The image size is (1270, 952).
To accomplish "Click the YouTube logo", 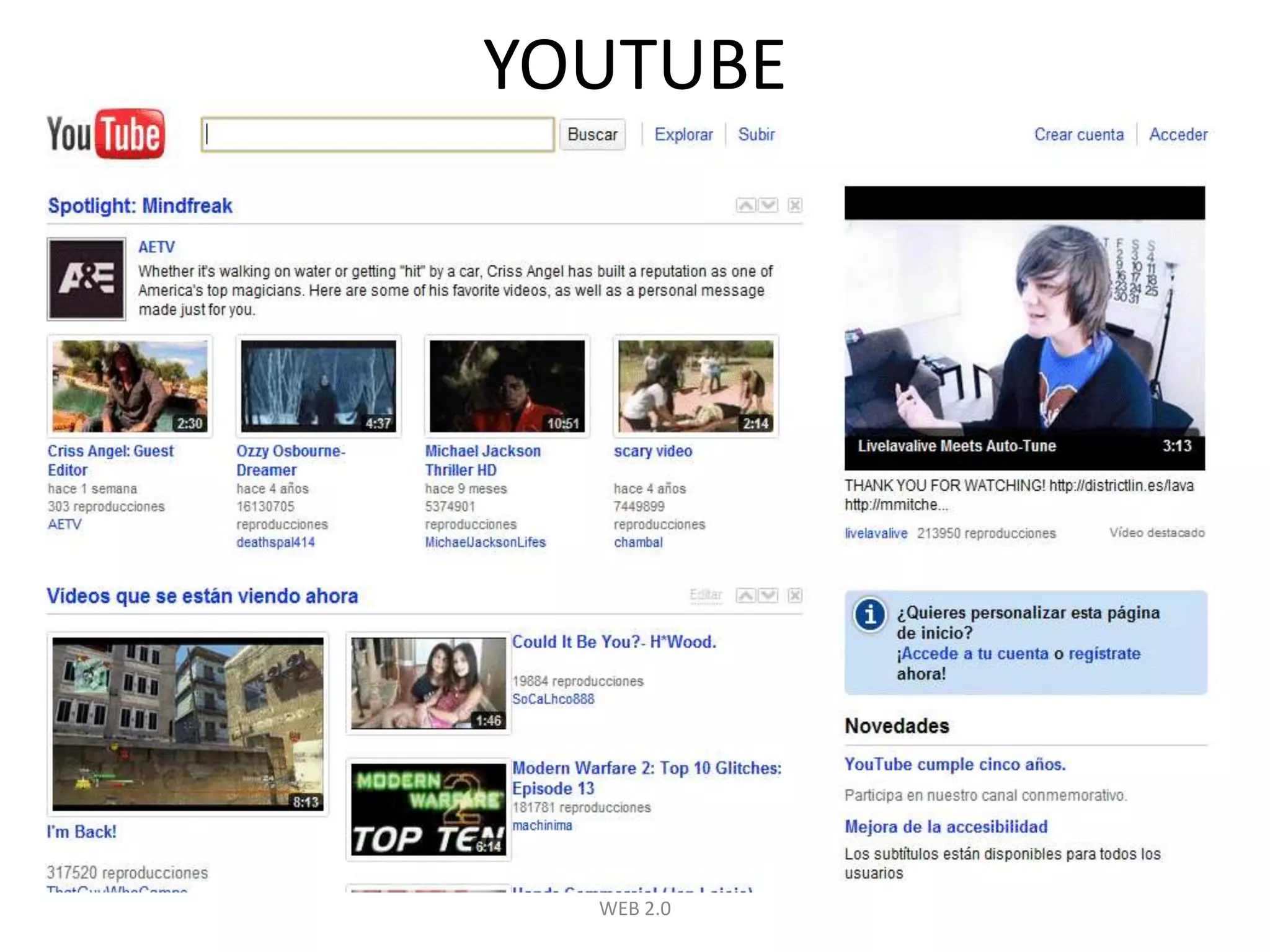I will coord(106,134).
